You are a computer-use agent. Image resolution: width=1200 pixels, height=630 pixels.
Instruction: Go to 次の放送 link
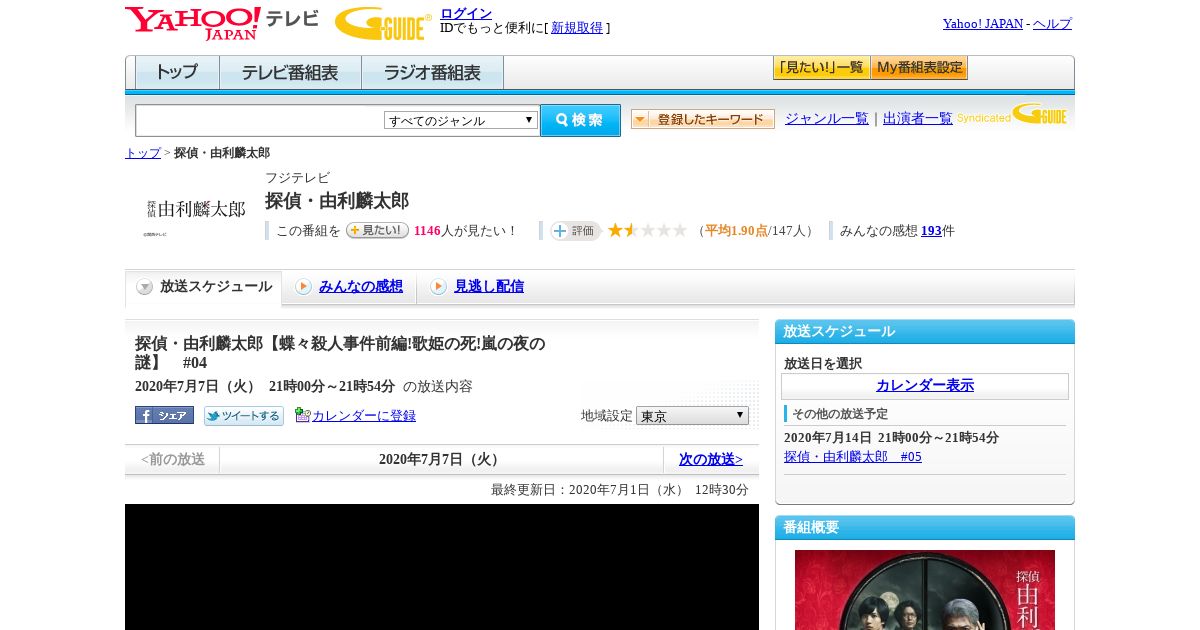point(711,460)
